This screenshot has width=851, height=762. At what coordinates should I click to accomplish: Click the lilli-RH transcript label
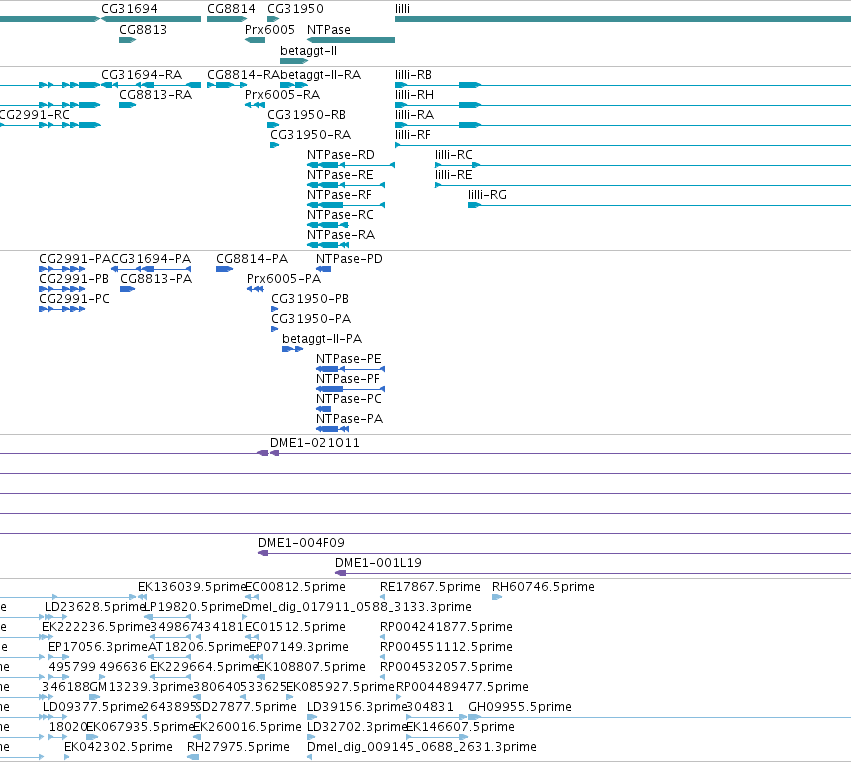(415, 95)
